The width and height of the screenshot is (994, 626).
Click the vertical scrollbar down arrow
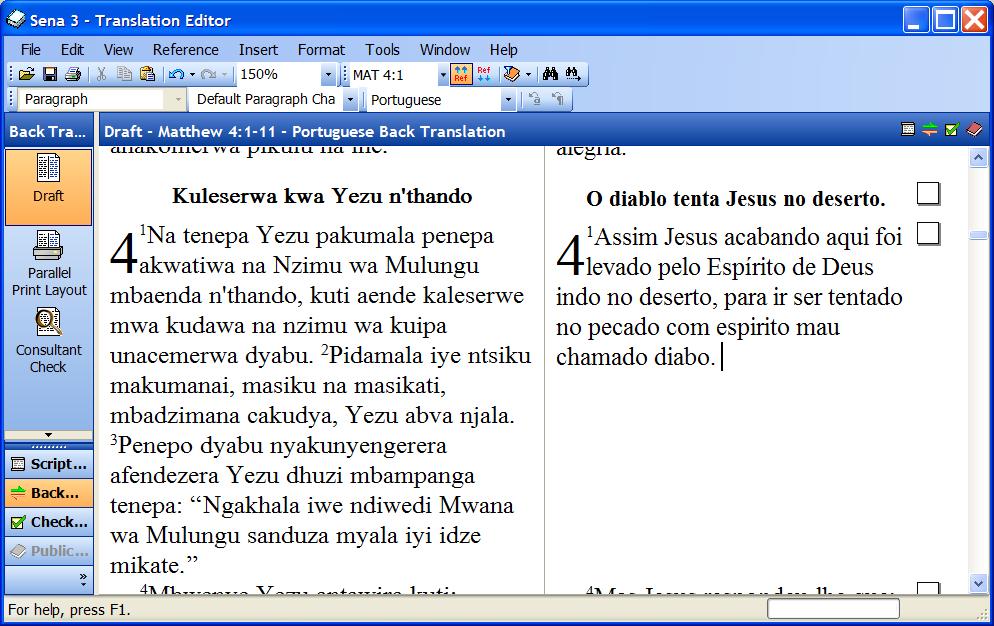coord(978,583)
